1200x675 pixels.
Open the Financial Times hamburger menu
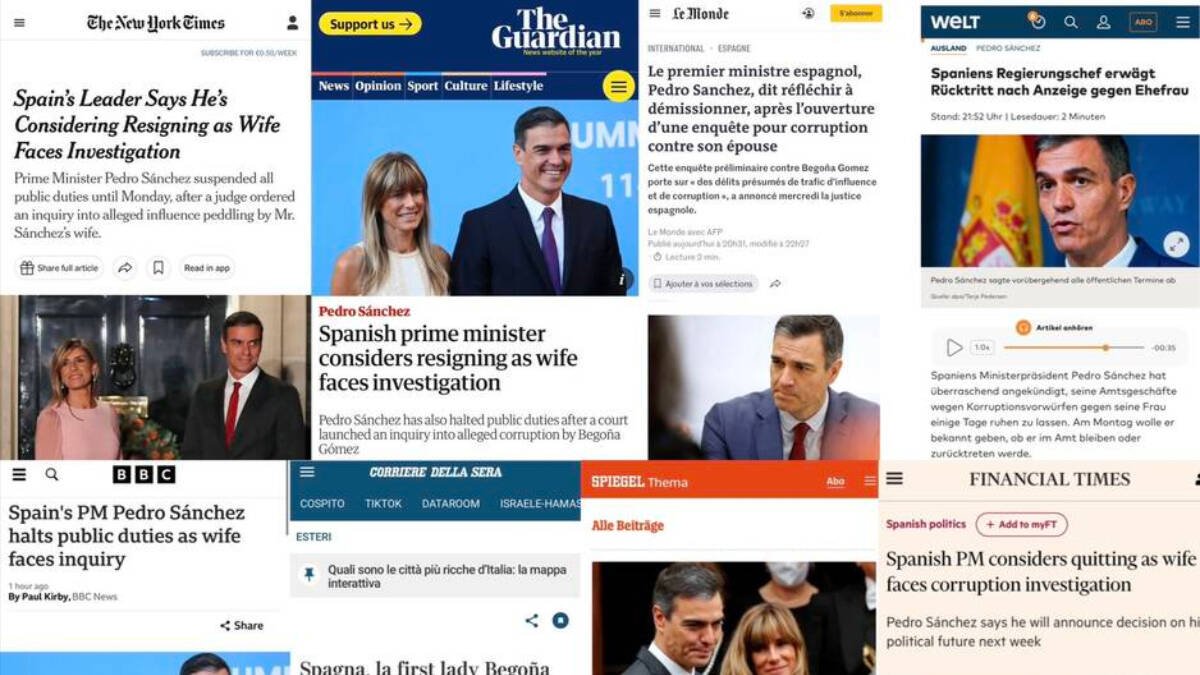[x=894, y=479]
